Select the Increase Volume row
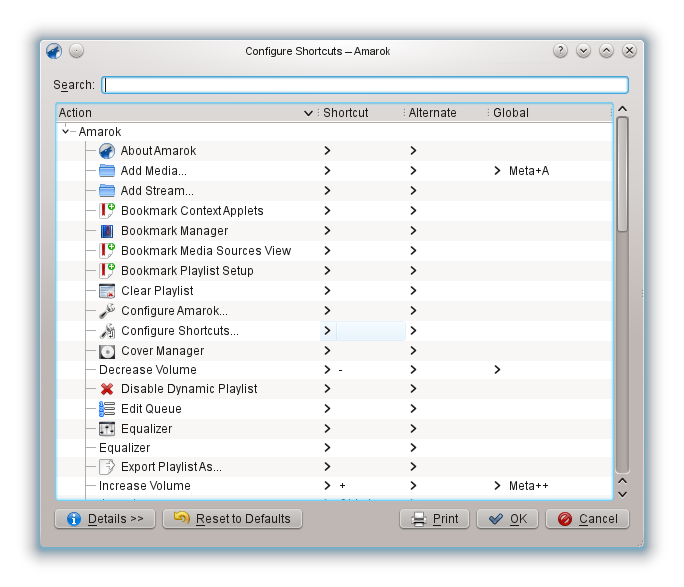684x587 pixels. (x=335, y=486)
